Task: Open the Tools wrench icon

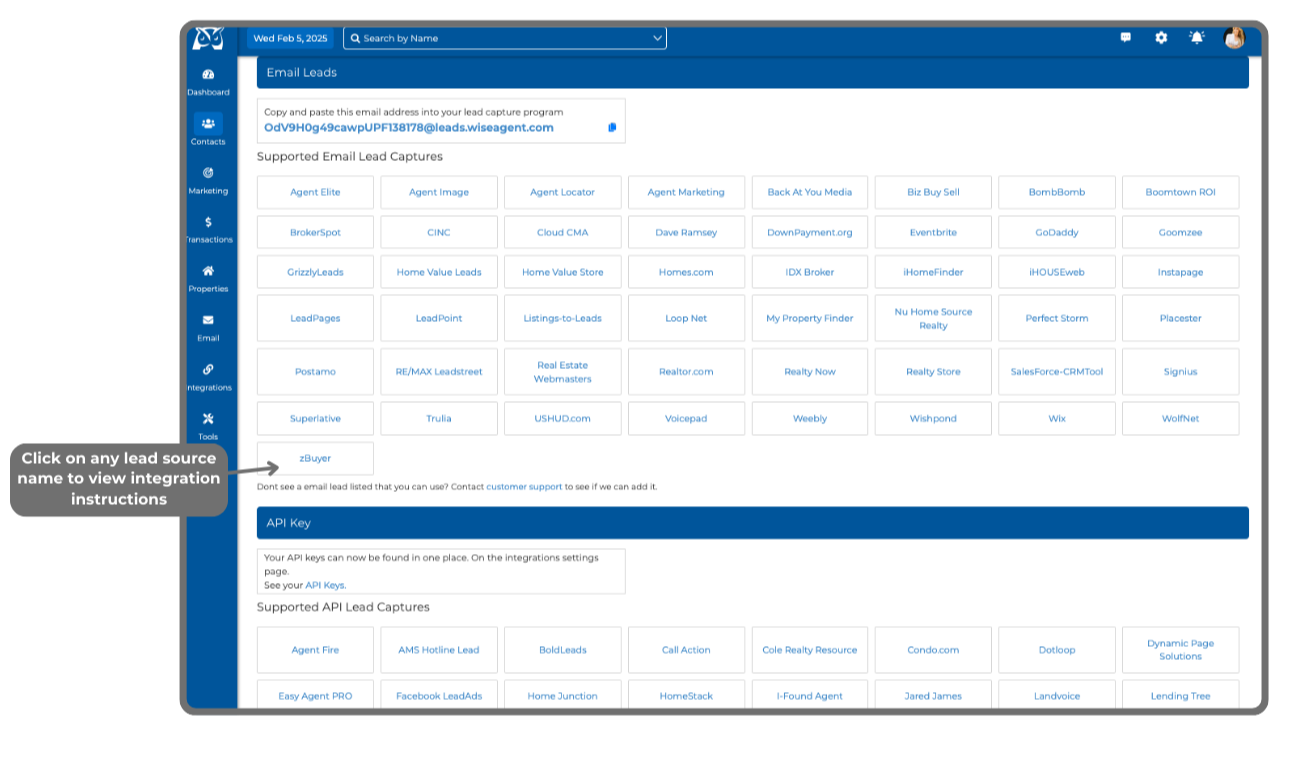Action: [208, 418]
